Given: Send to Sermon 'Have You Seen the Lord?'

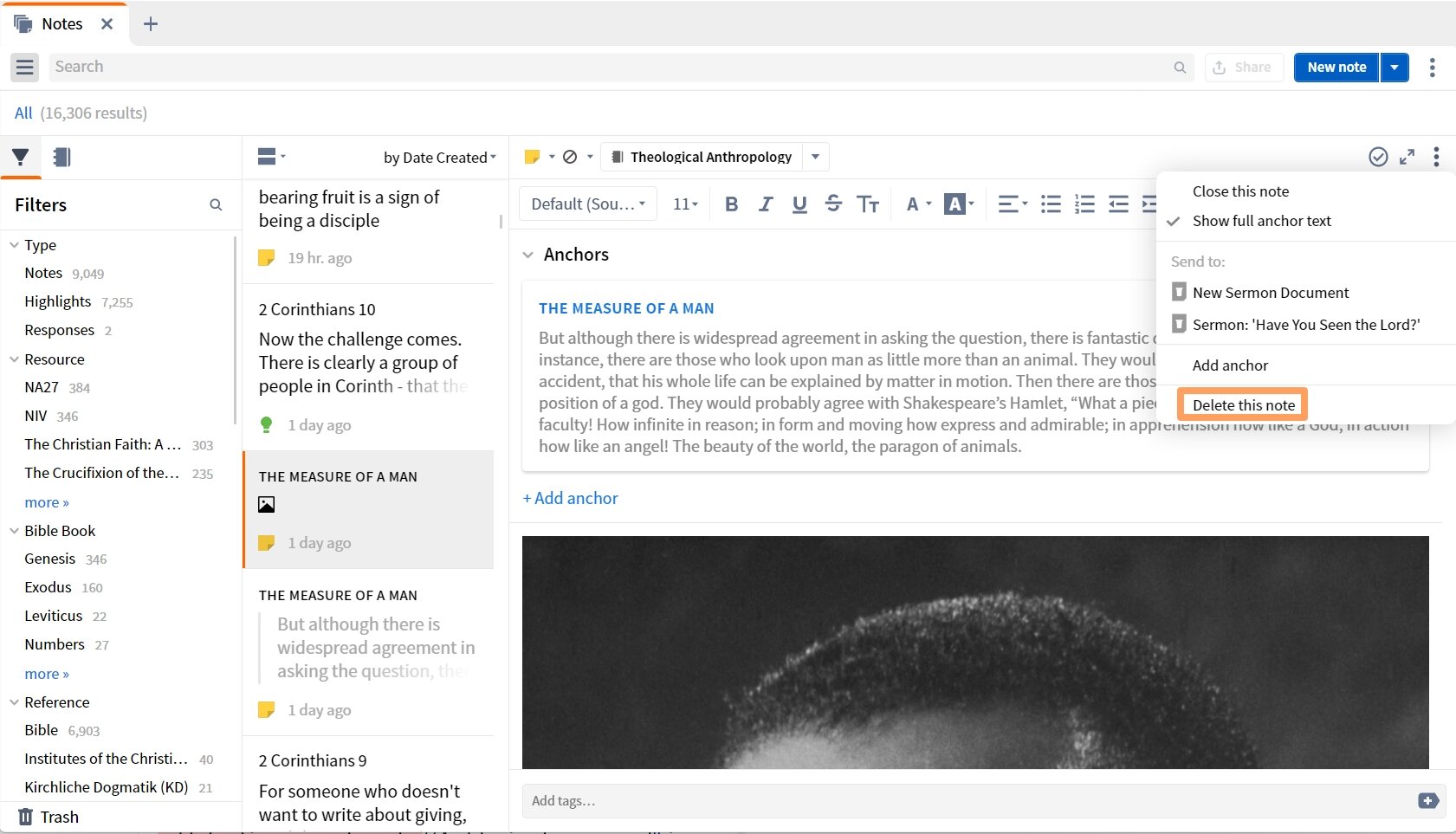Looking at the screenshot, I should point(1296,325).
